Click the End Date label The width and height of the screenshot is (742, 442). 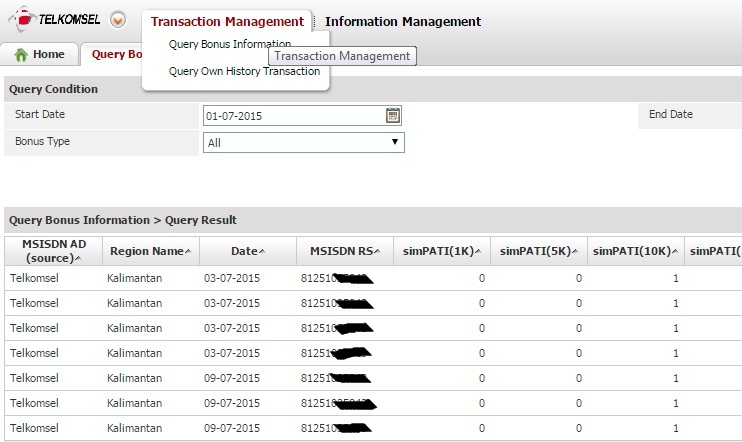point(671,114)
